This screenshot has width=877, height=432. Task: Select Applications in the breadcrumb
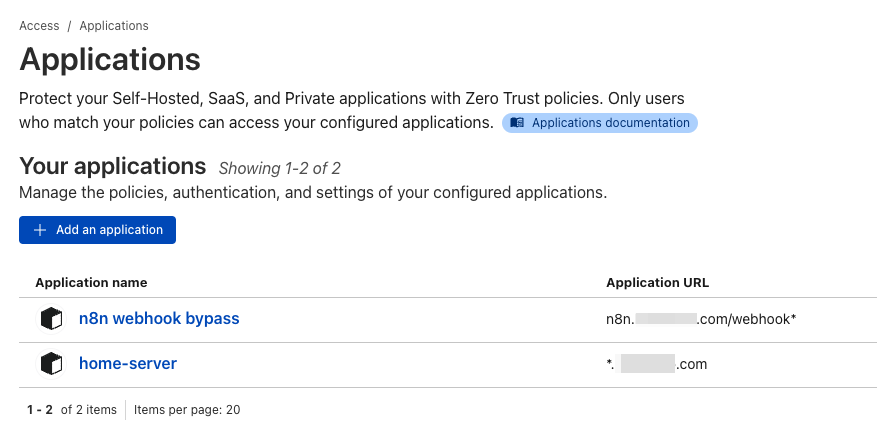(114, 26)
